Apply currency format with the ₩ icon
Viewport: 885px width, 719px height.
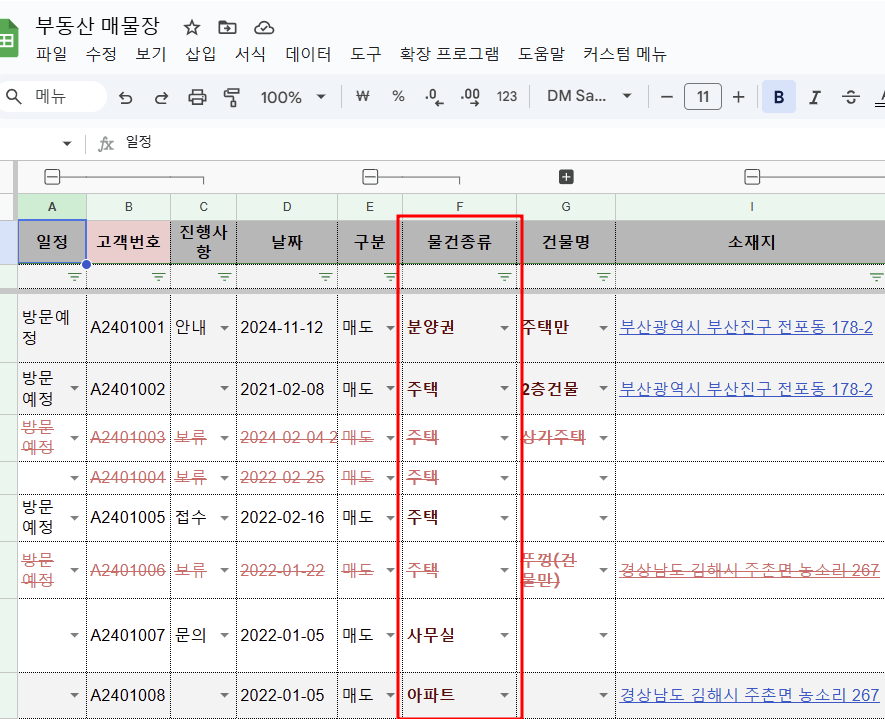(363, 98)
